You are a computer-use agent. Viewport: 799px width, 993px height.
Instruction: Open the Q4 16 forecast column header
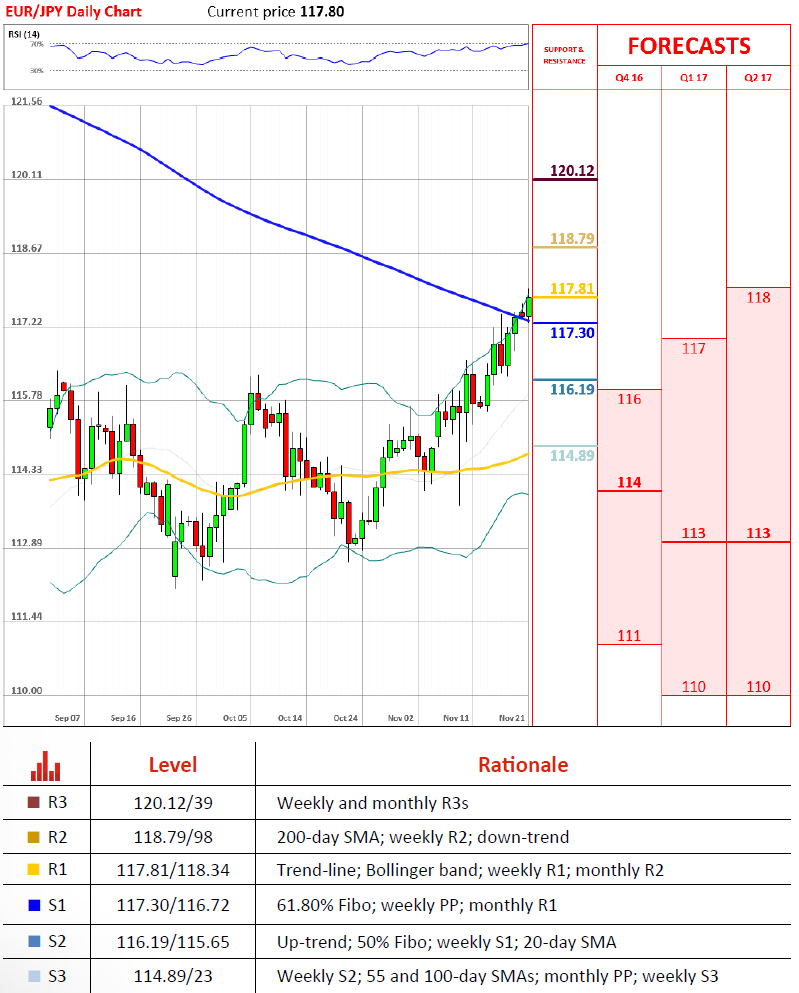629,78
